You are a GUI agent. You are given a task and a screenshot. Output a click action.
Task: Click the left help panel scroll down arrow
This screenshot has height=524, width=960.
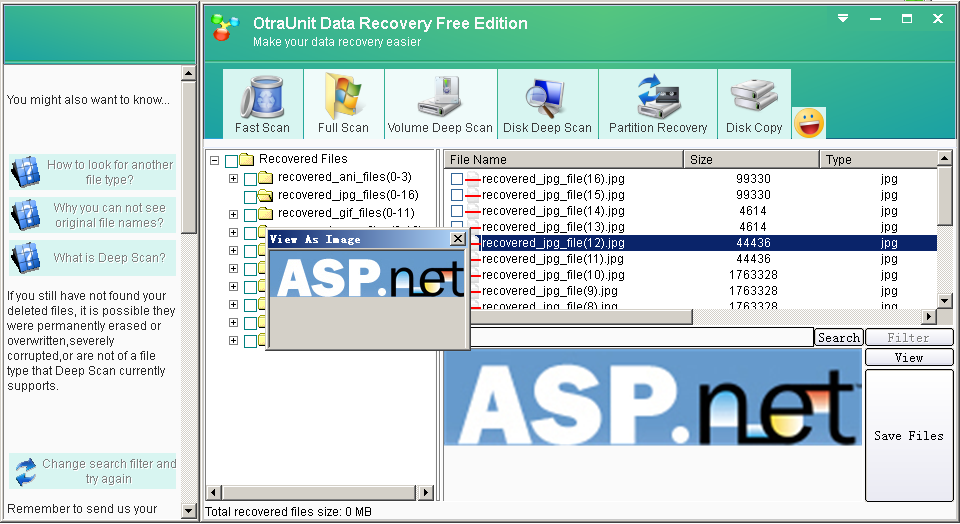click(189, 510)
